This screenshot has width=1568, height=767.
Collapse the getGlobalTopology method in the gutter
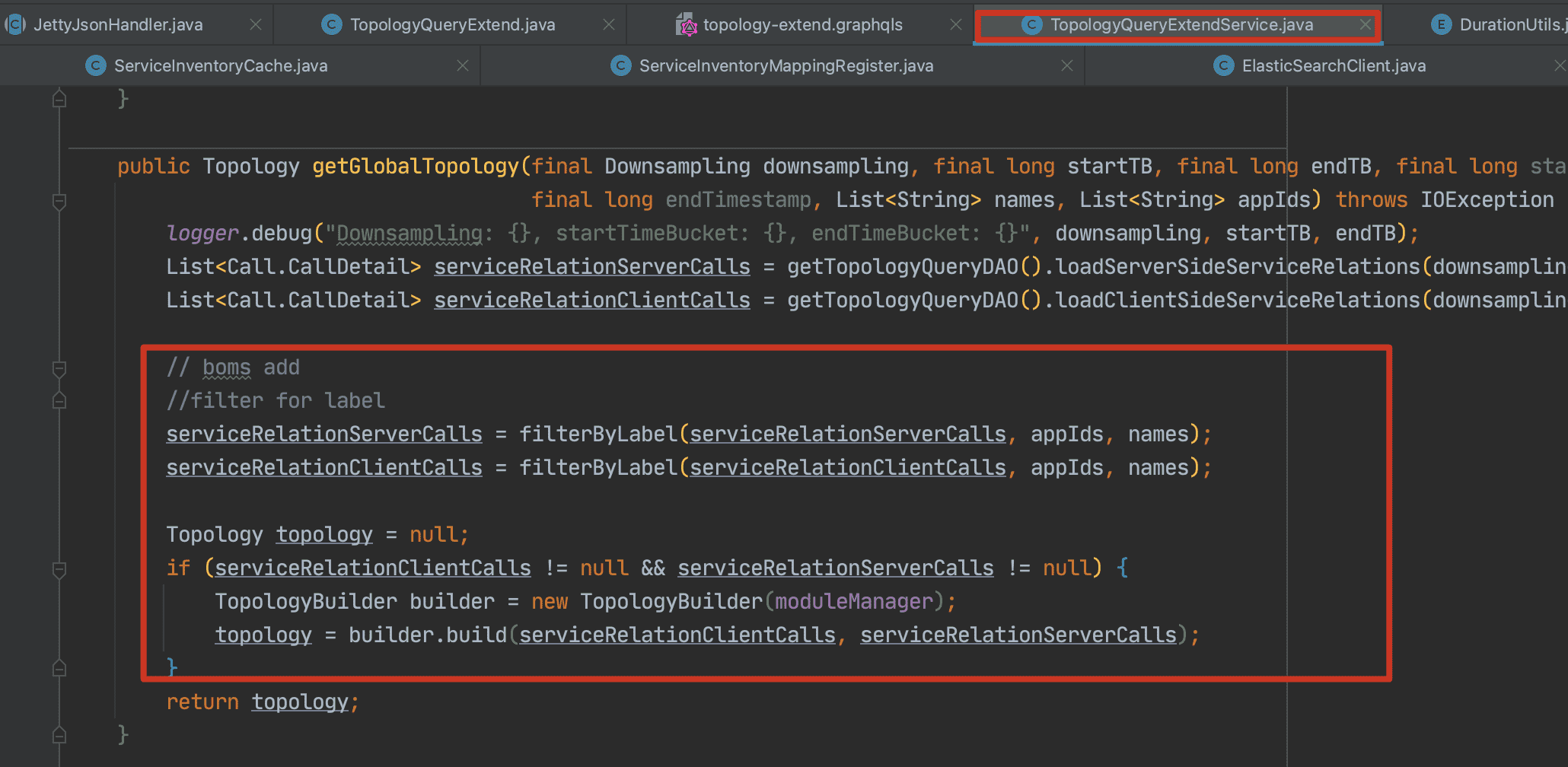[x=59, y=202]
